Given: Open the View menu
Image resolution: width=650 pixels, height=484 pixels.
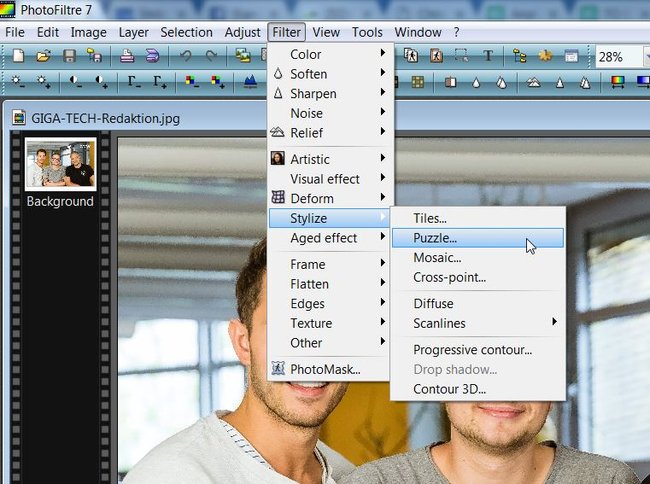Looking at the screenshot, I should pos(326,32).
